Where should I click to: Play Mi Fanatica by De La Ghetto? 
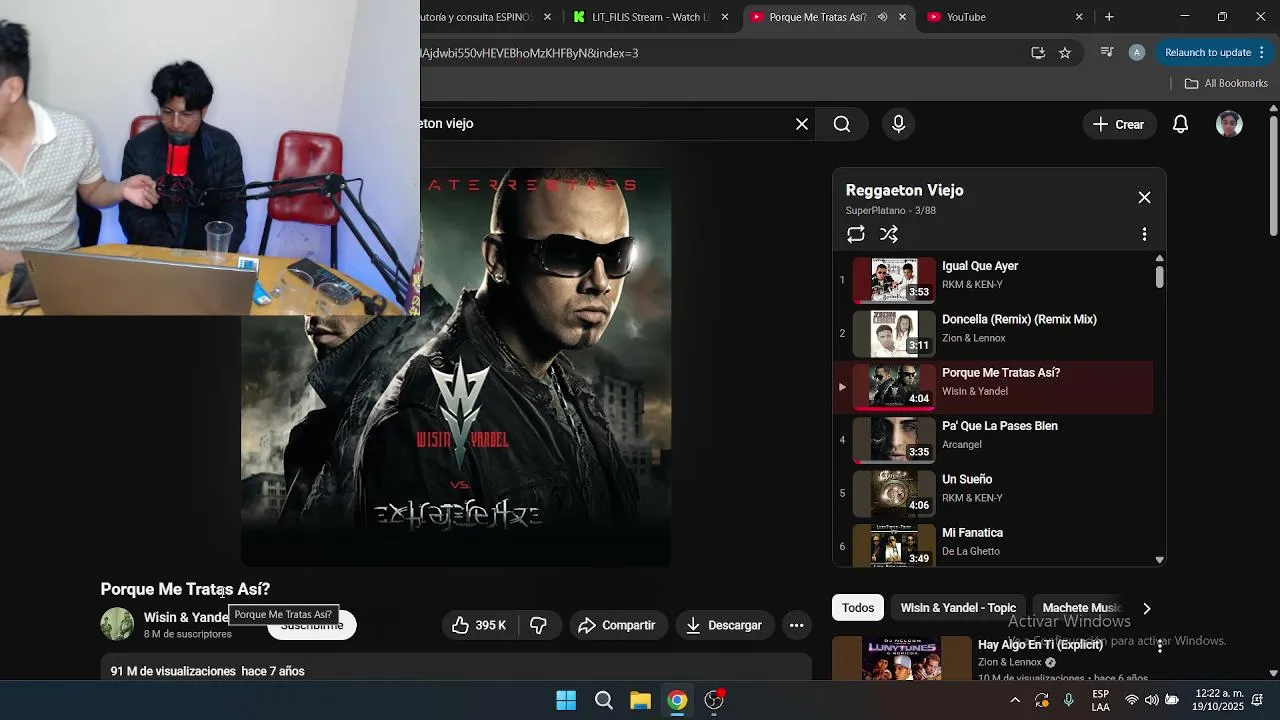click(993, 546)
